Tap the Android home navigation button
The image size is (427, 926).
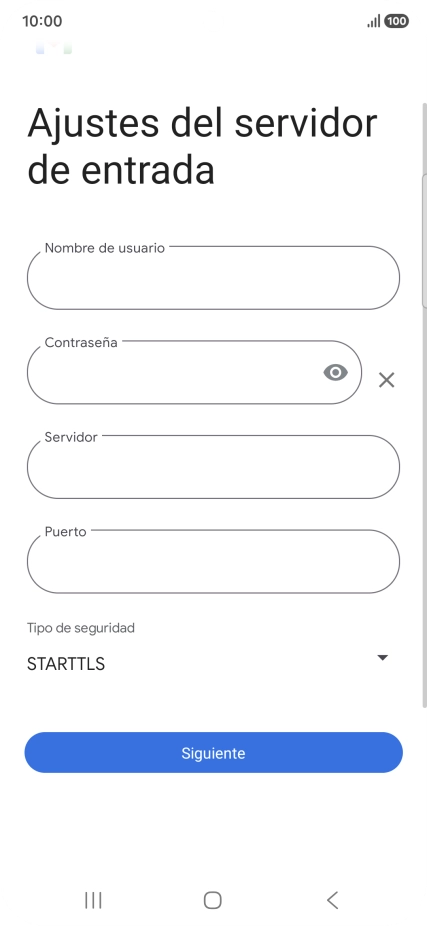[213, 900]
